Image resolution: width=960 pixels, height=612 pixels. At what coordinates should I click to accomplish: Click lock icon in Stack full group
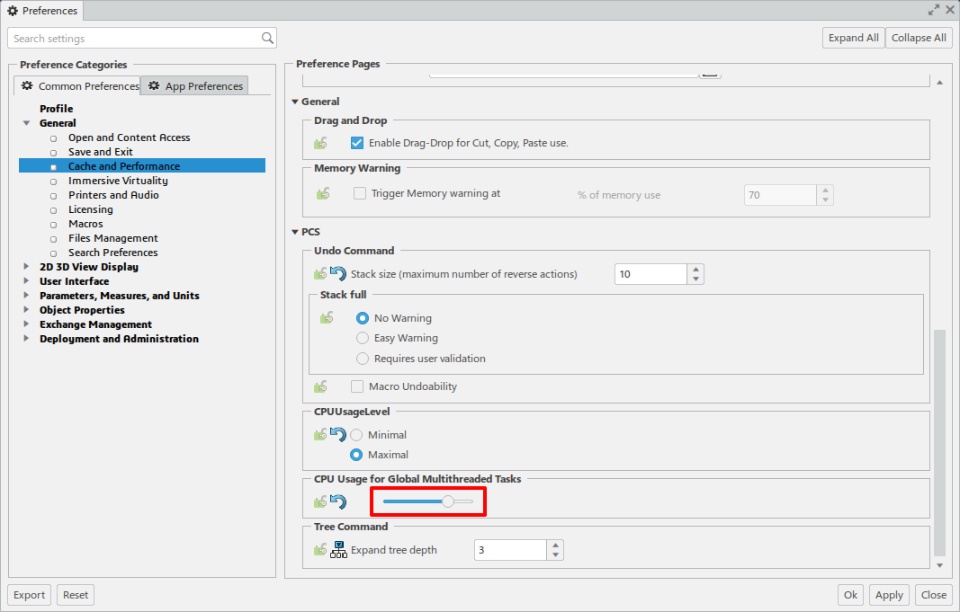pyautogui.click(x=326, y=318)
